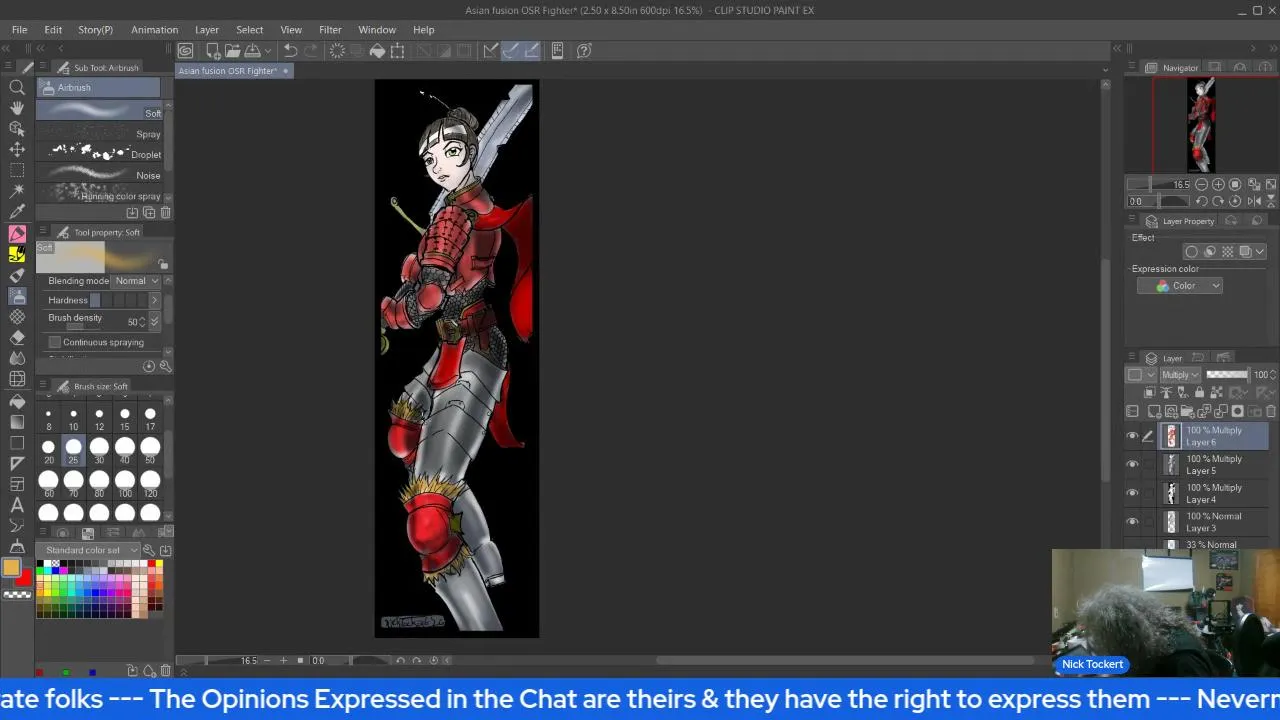1280x720 pixels.
Task: Toggle Layer 6 visibility eye
Action: 1132,436
